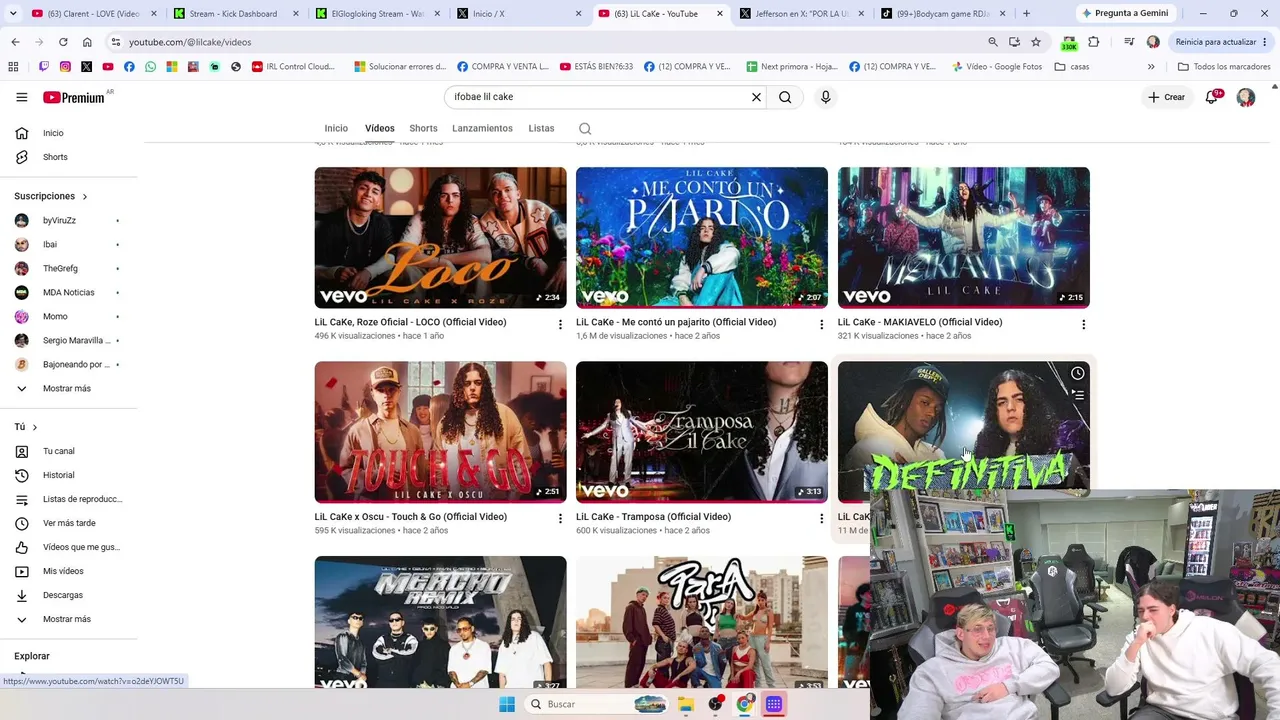Play the MAKIAVELO video thumbnail

[x=964, y=237]
